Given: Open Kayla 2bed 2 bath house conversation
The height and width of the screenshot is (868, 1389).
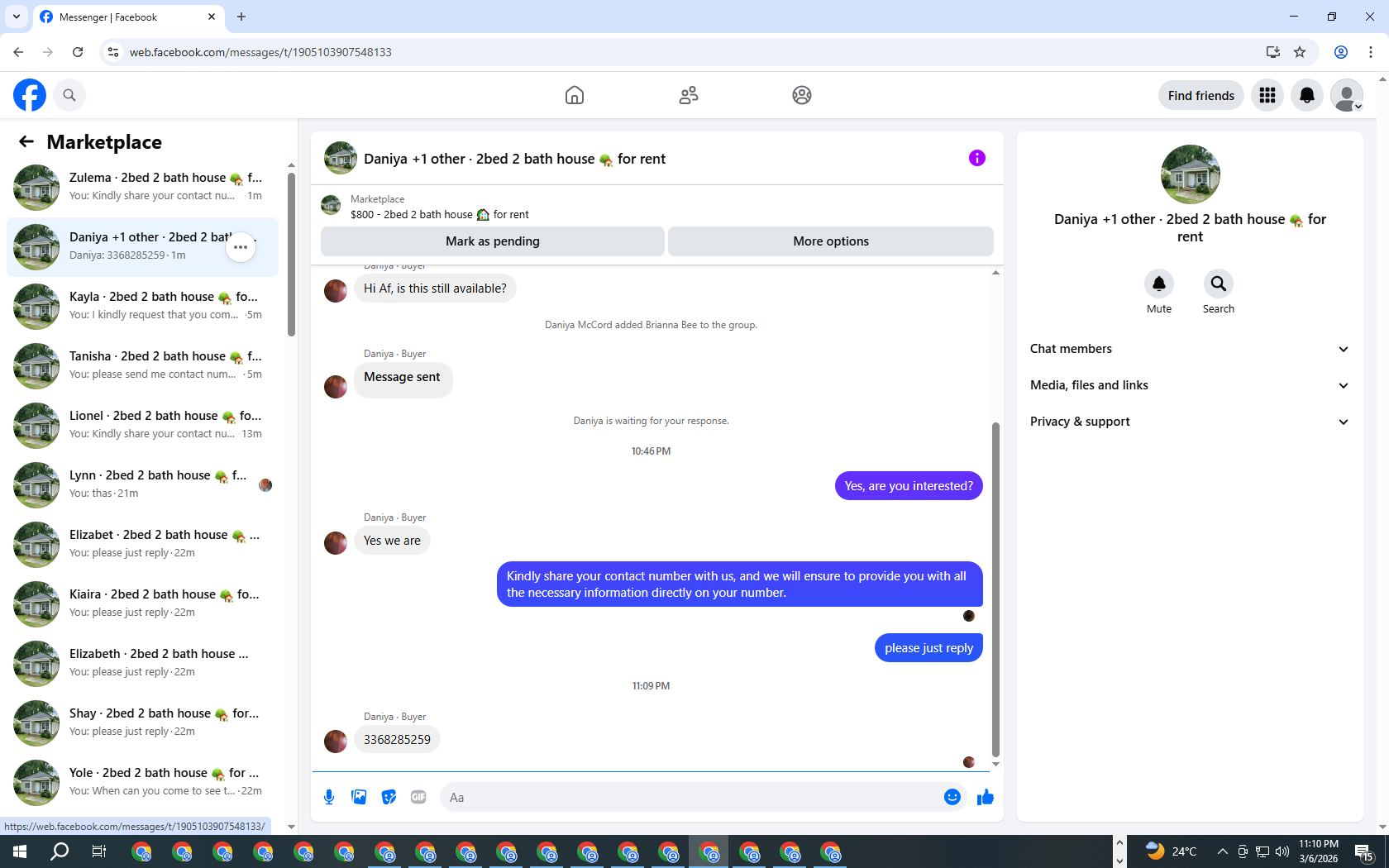Looking at the screenshot, I should tap(142, 307).
